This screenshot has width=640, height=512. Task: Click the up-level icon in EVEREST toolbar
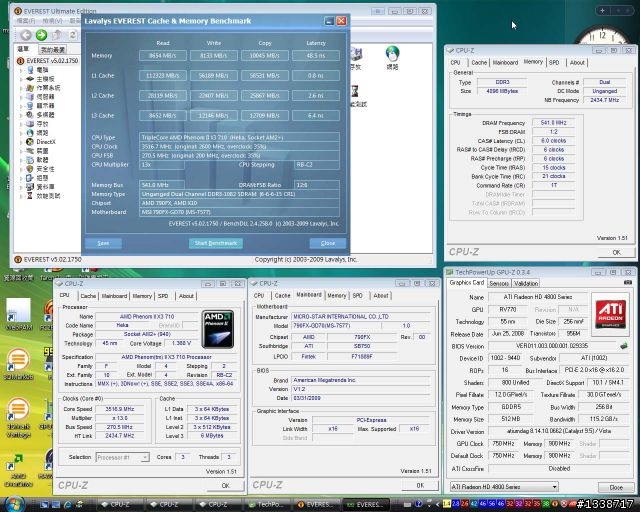[57, 35]
